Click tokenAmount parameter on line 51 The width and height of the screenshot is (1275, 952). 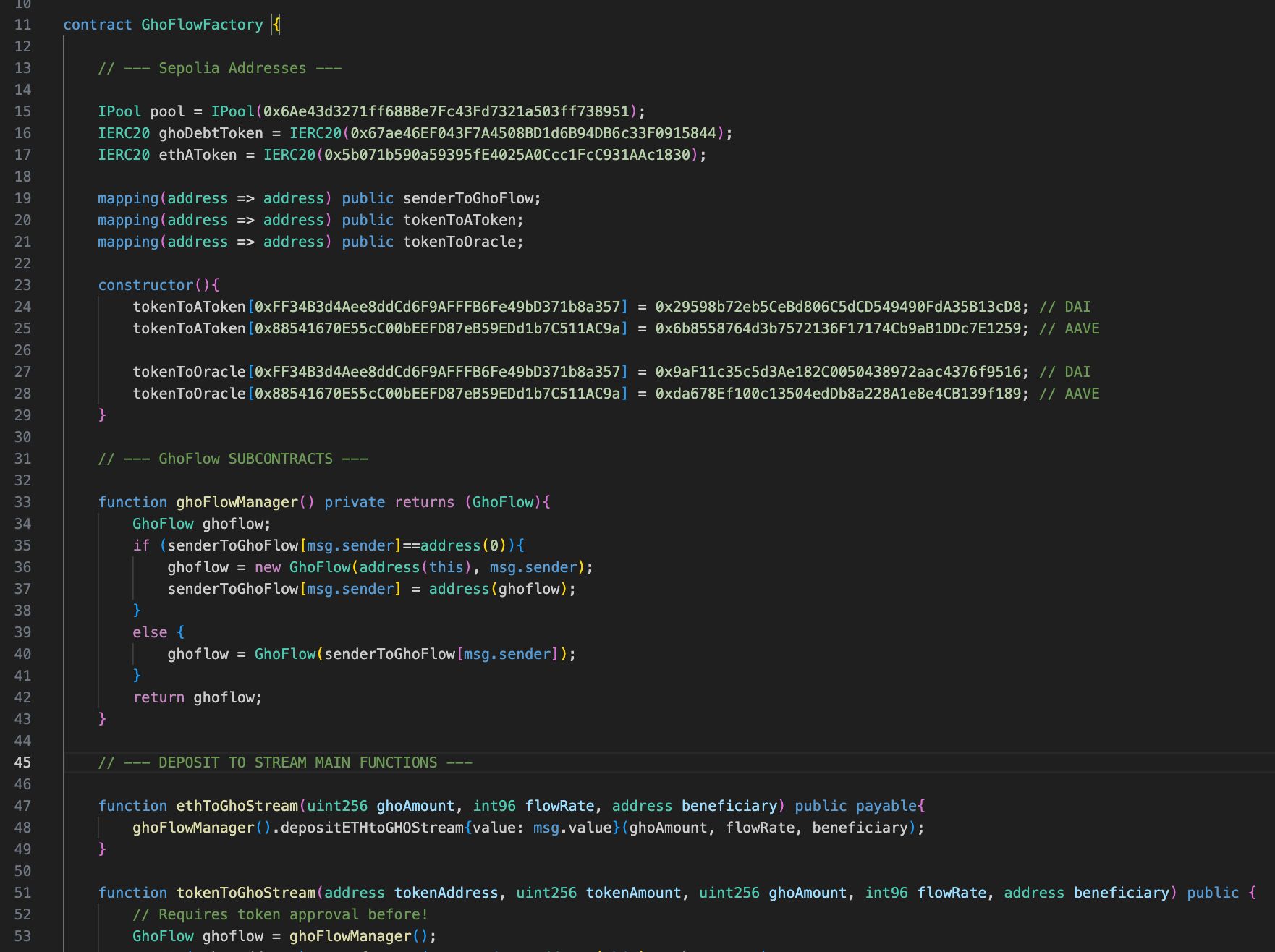[634, 893]
